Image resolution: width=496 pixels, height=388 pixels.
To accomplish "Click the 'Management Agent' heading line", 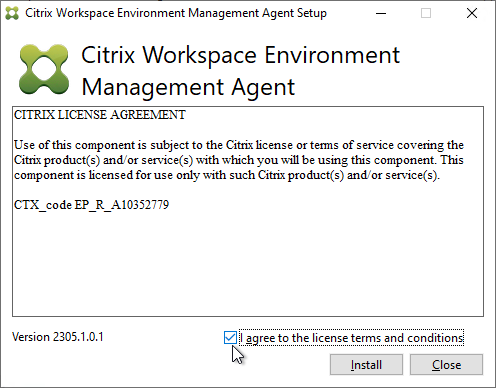I will tap(188, 87).
